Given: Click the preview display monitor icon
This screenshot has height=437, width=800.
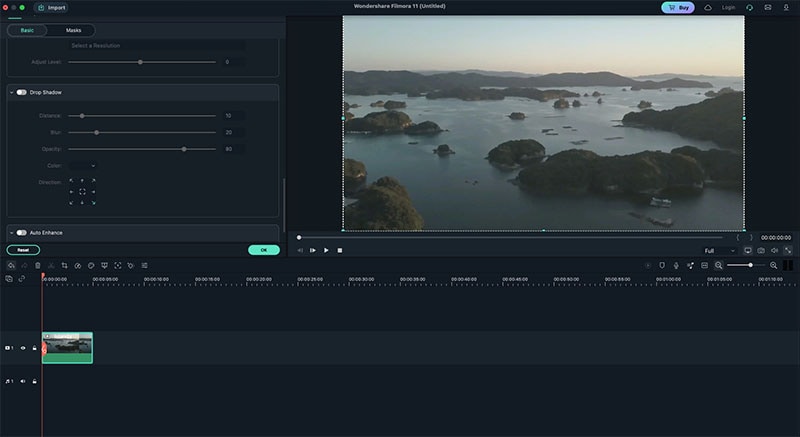Looking at the screenshot, I should [747, 250].
